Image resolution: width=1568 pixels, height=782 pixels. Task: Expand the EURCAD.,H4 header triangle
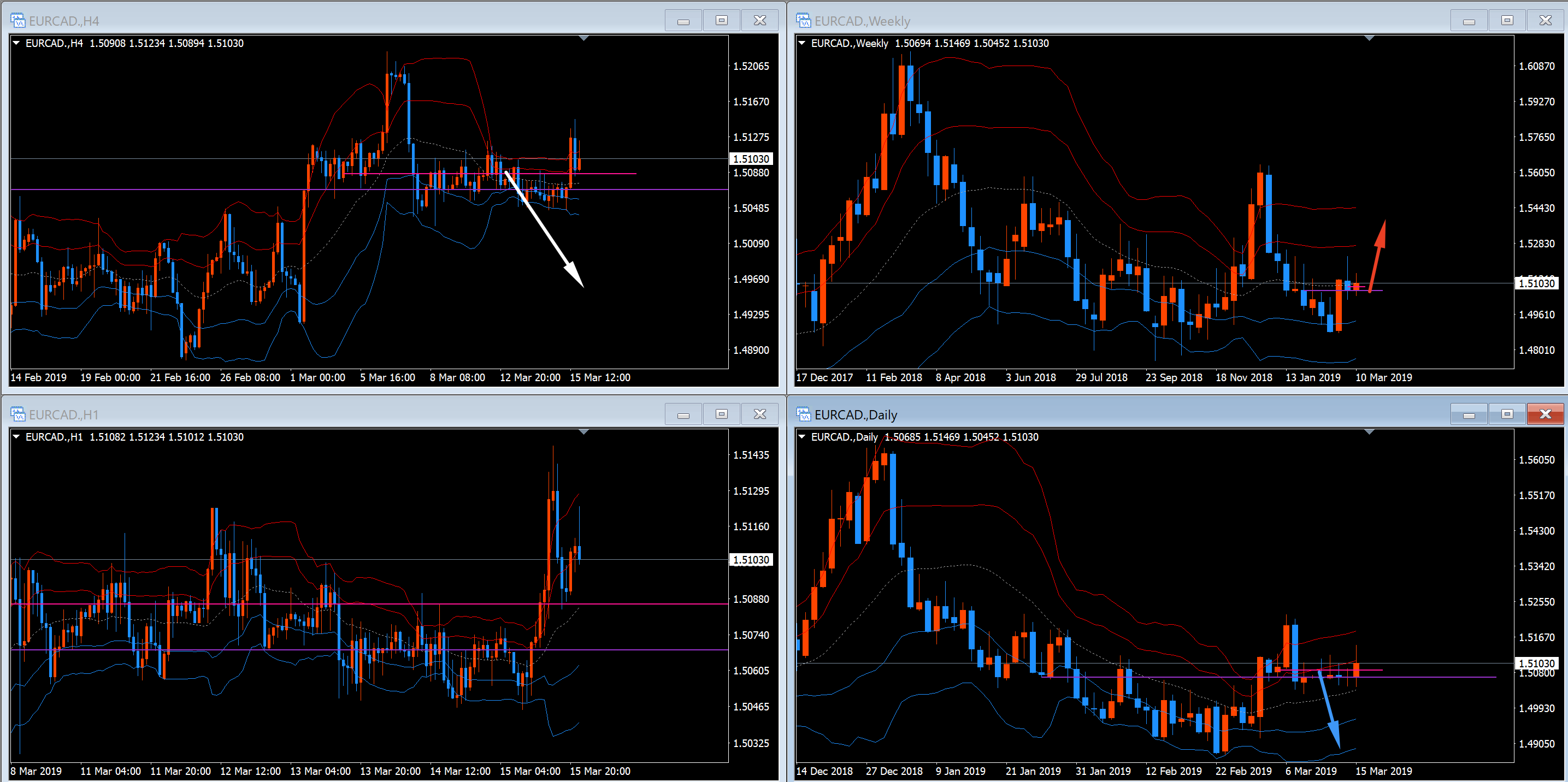[x=16, y=43]
